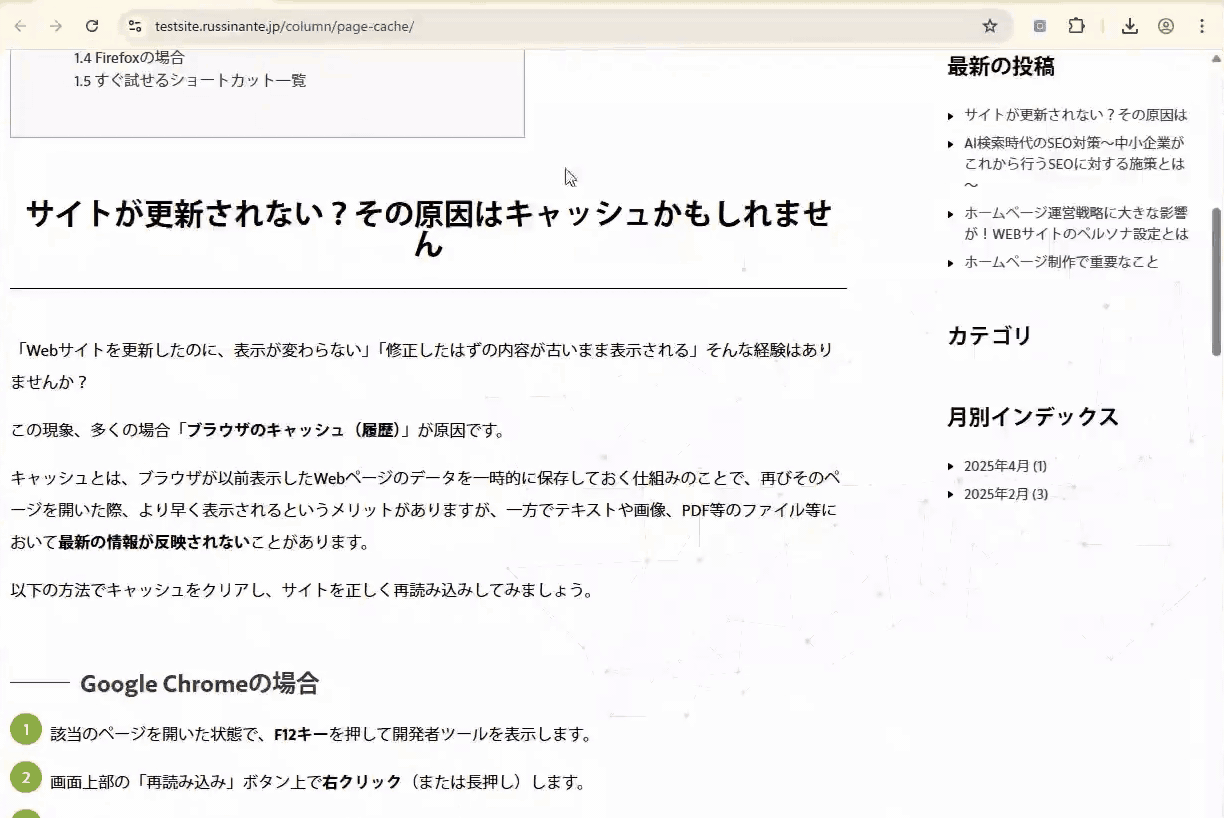The image size is (1224, 818).
Task: Open the Chrome profile avatar icon
Action: click(x=1165, y=26)
